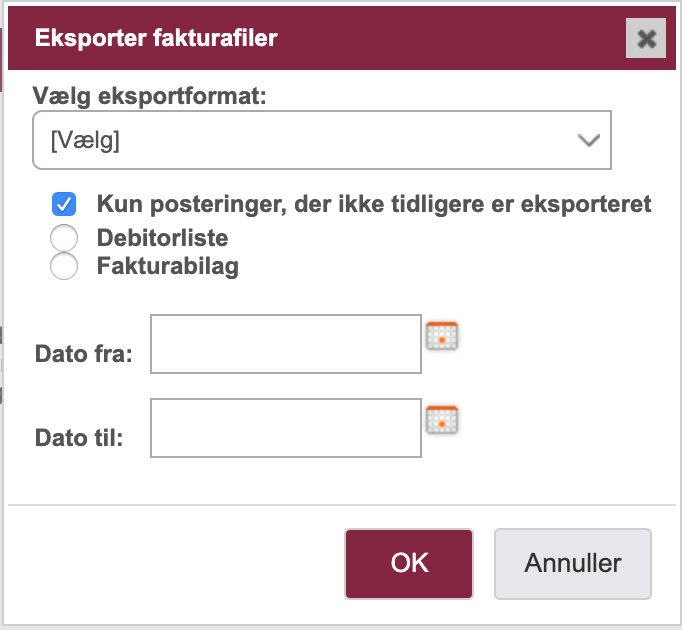682x630 pixels.
Task: Confirm the export with OK
Action: (409, 564)
